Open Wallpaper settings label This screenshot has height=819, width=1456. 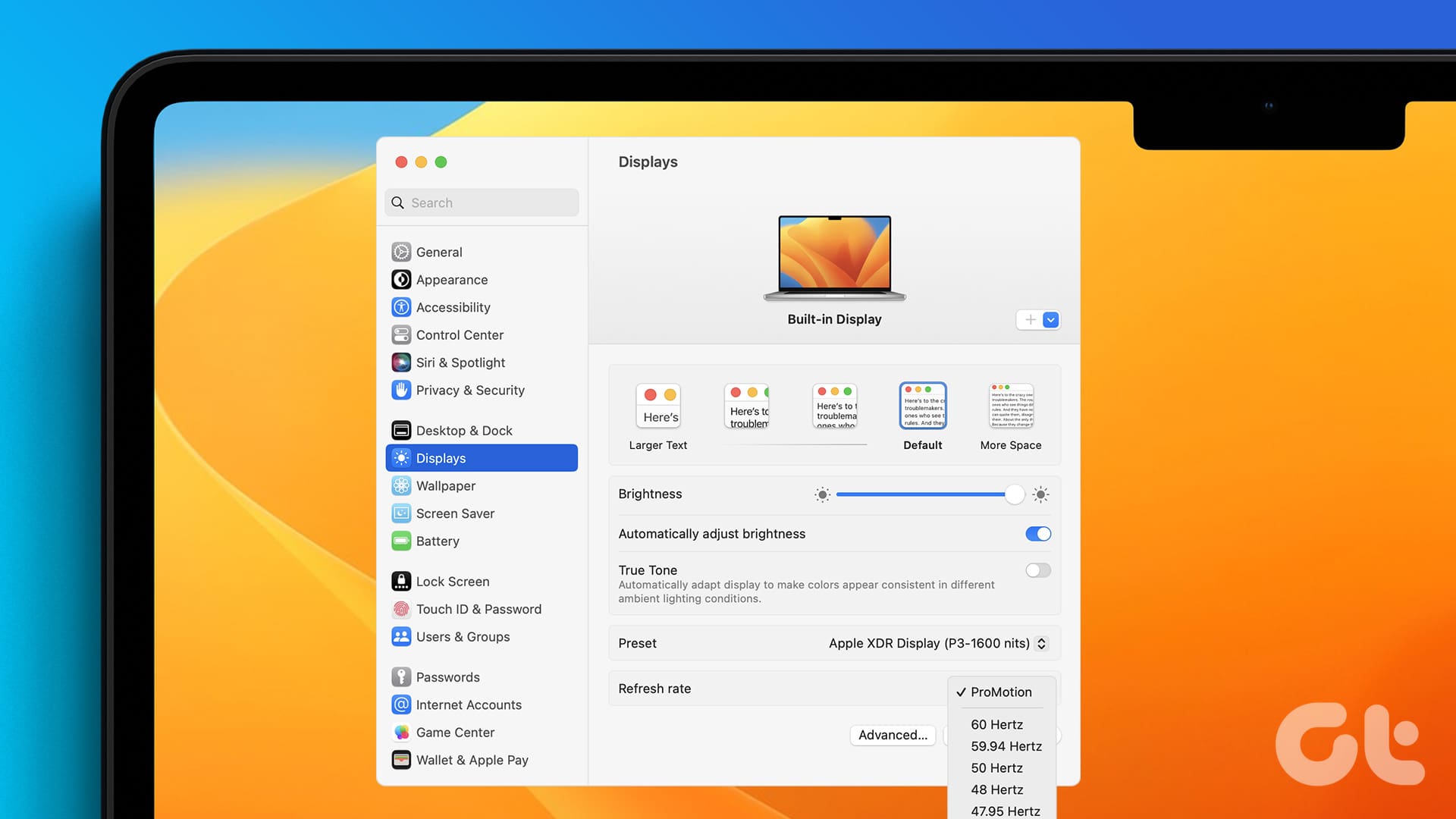click(x=446, y=485)
